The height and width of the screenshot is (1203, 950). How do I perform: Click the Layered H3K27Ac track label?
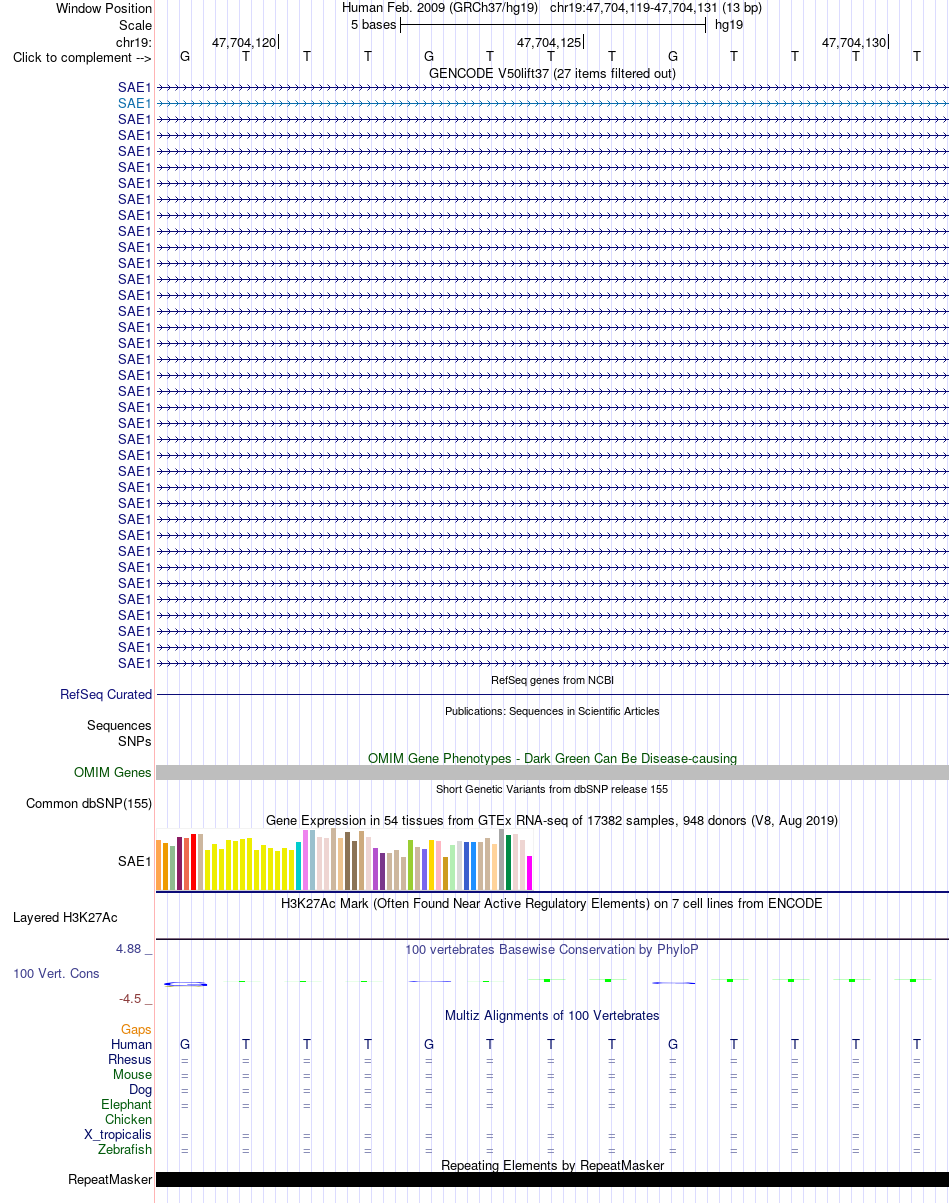pyautogui.click(x=65, y=917)
